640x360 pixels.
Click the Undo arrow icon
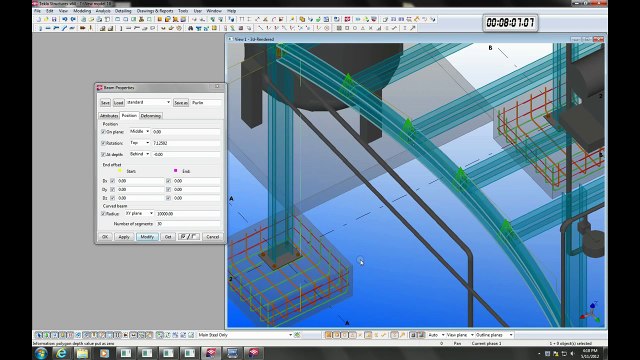point(64,19)
